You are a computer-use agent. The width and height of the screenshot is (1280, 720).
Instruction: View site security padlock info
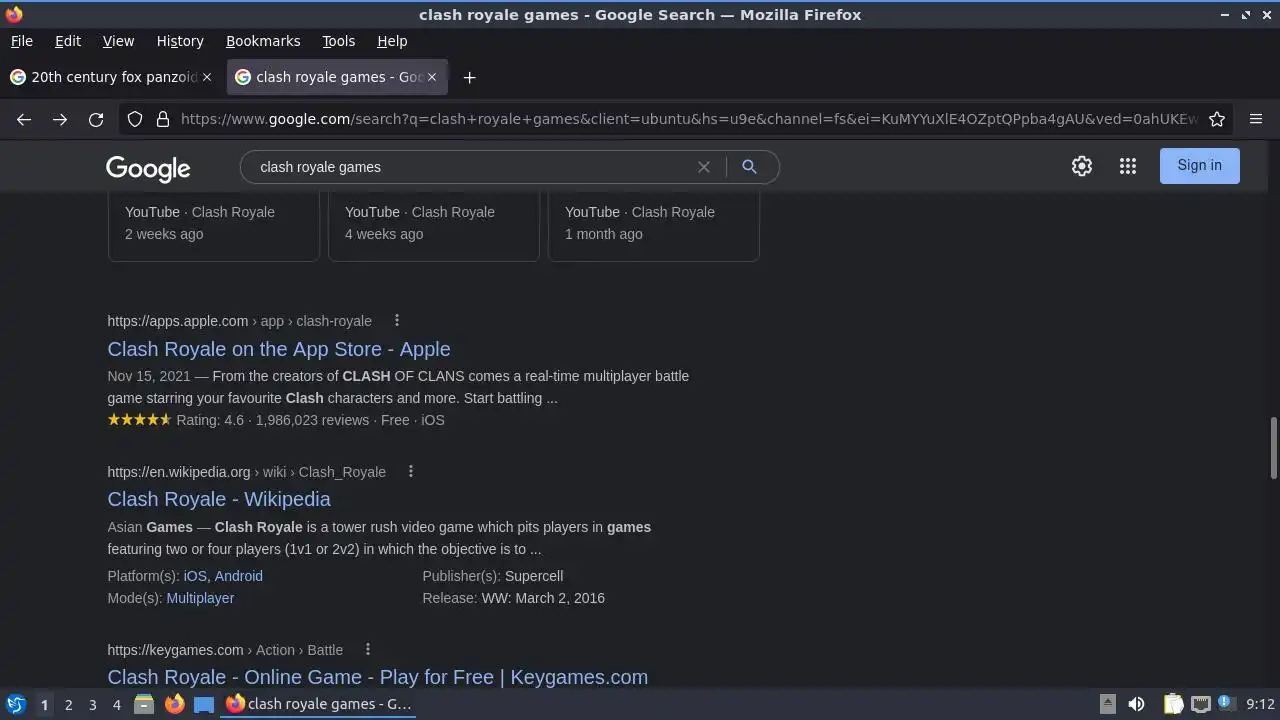tap(163, 119)
